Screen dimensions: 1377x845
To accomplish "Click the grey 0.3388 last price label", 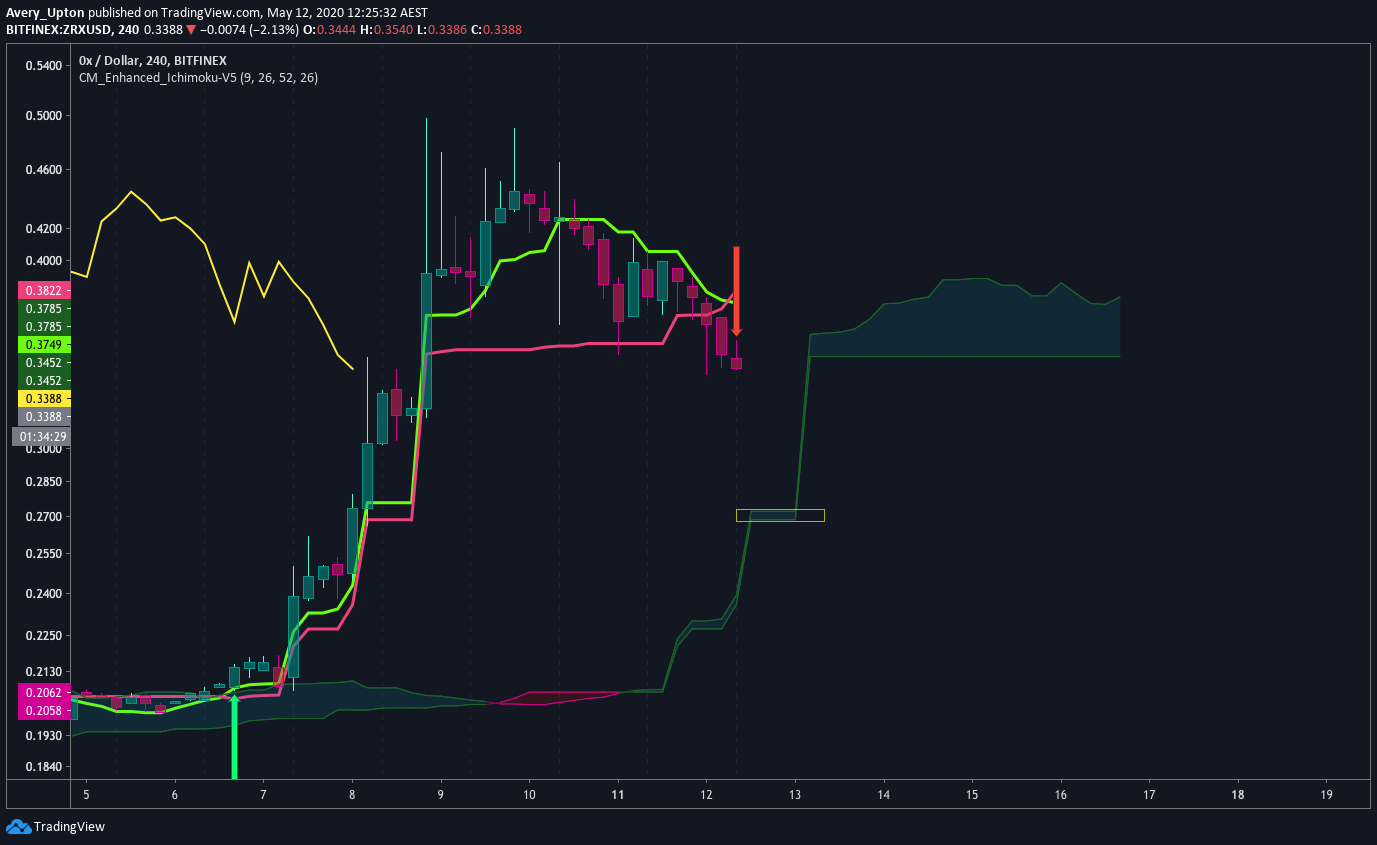I will 43,416.
